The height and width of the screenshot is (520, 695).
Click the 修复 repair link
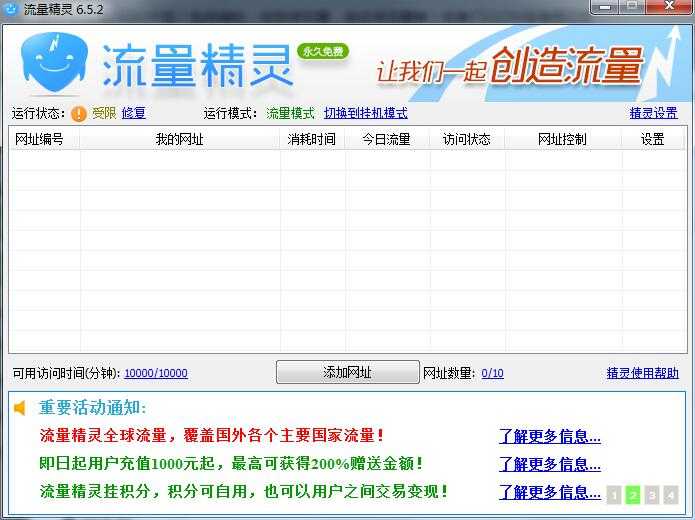pyautogui.click(x=133, y=113)
